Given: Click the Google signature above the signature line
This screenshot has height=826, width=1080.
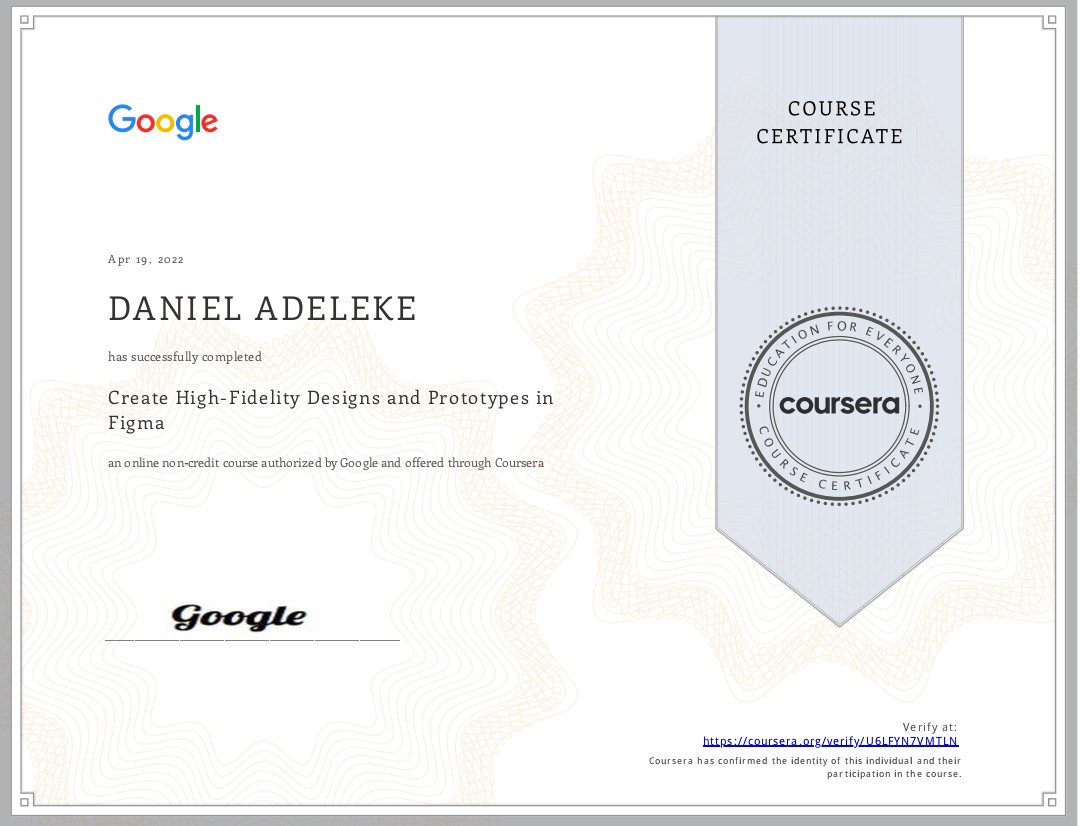Looking at the screenshot, I should tap(240, 615).
